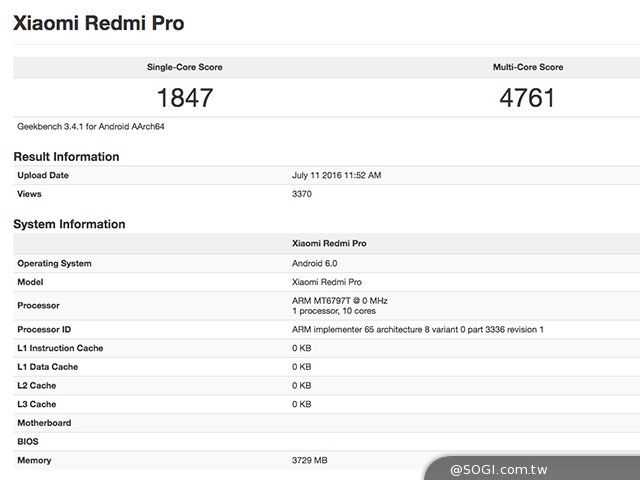Viewport: 640px width, 480px height.
Task: Click the ARM implementer 65 architecture value
Action: 418,329
